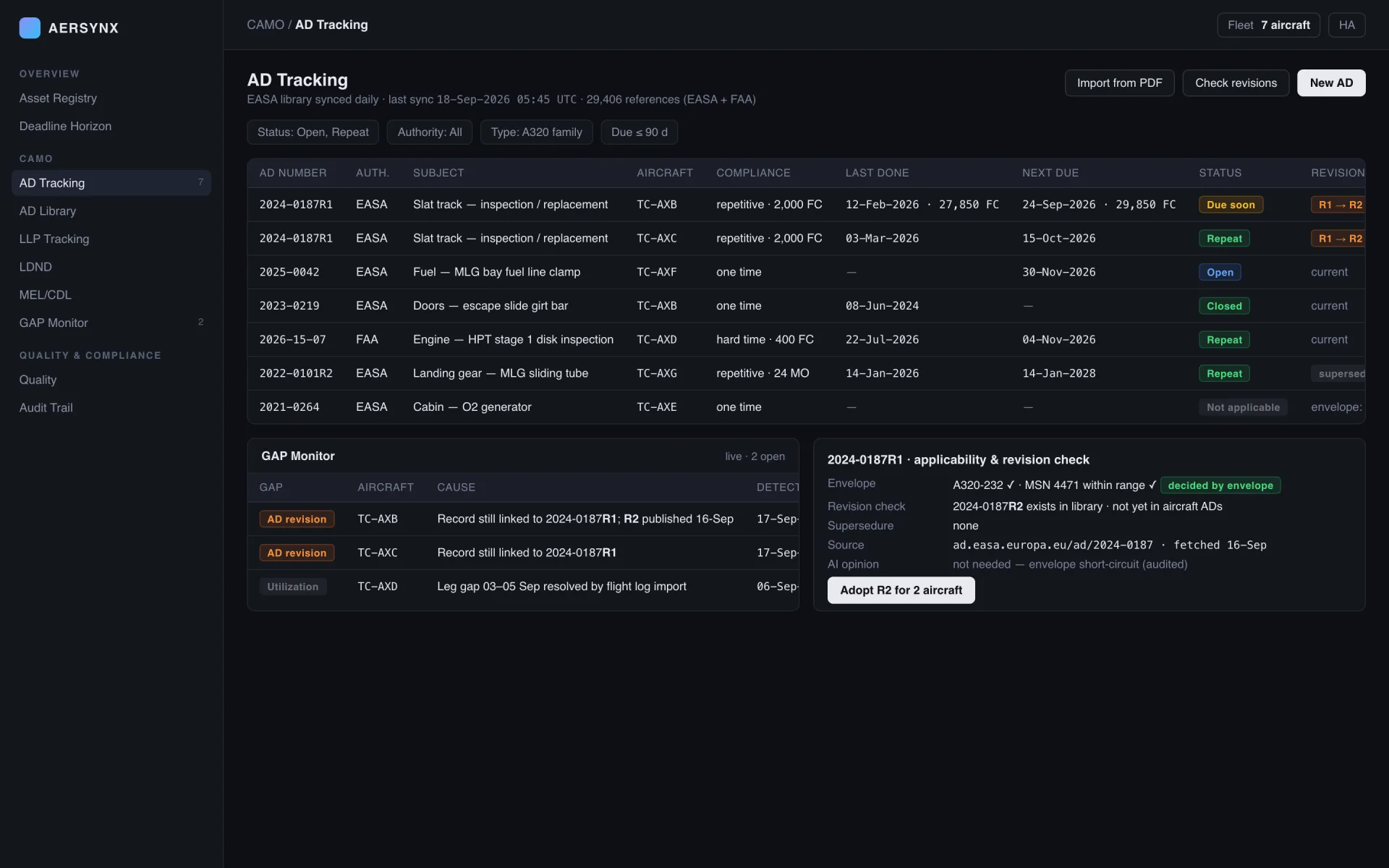Open Authority: All filter
The width and height of the screenshot is (1389, 868).
pyautogui.click(x=430, y=132)
